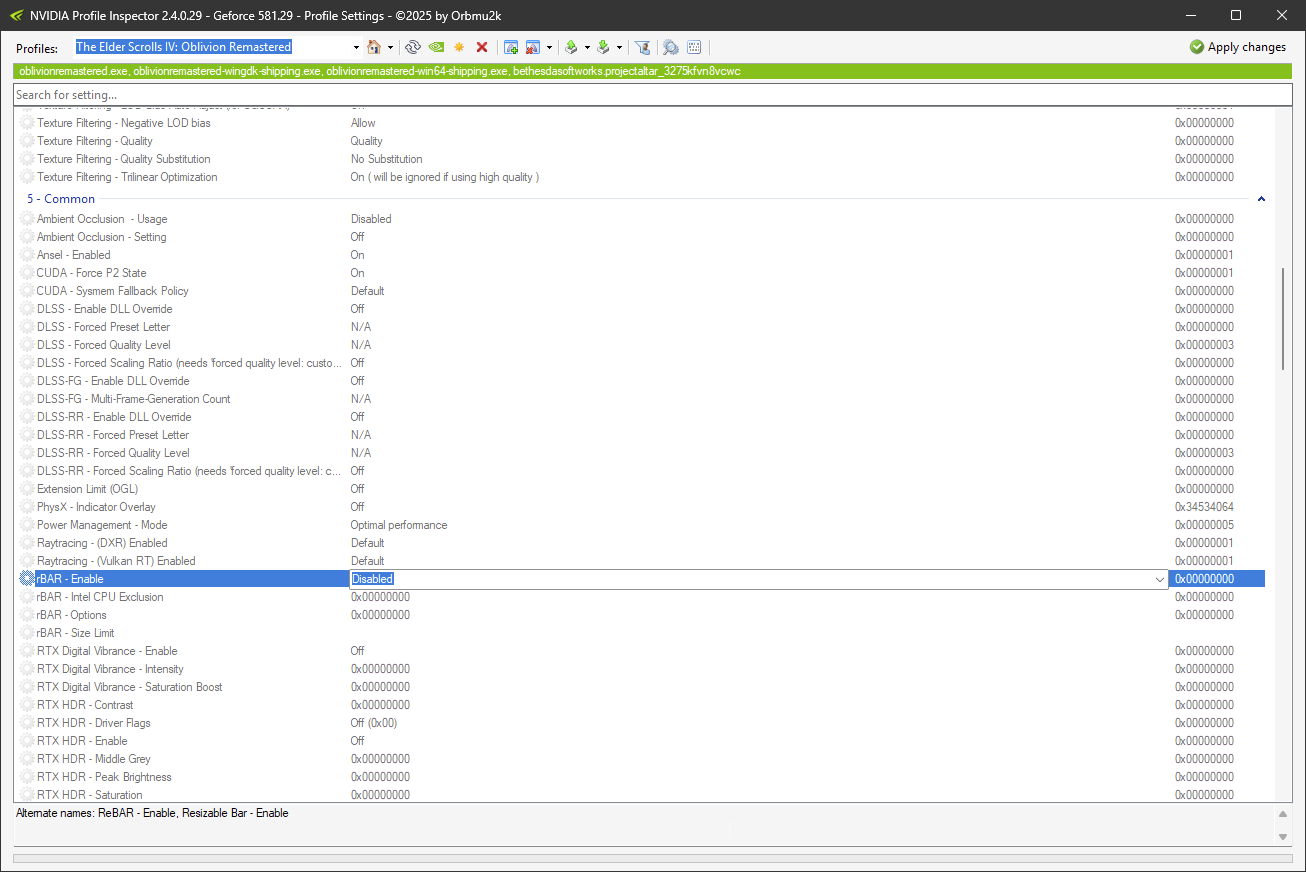1306x872 pixels.
Task: Click in the Search for setting field
Action: (652, 95)
